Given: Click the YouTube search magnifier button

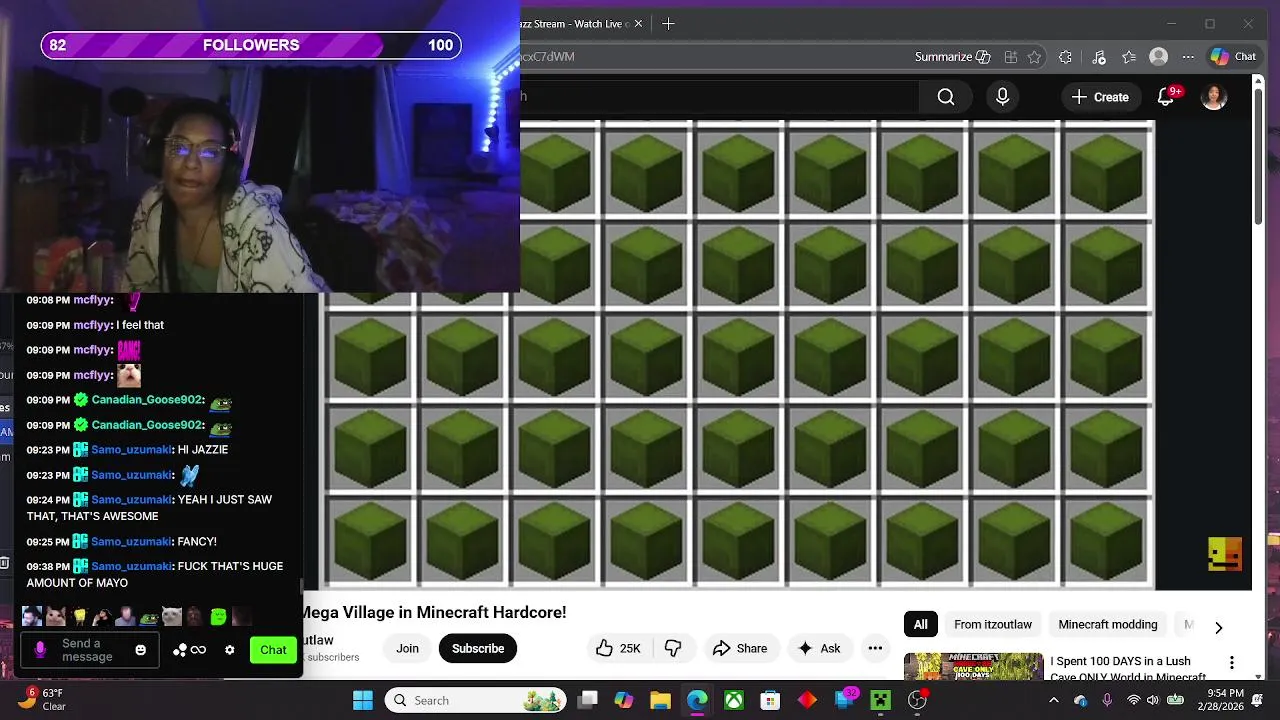Looking at the screenshot, I should tap(946, 97).
